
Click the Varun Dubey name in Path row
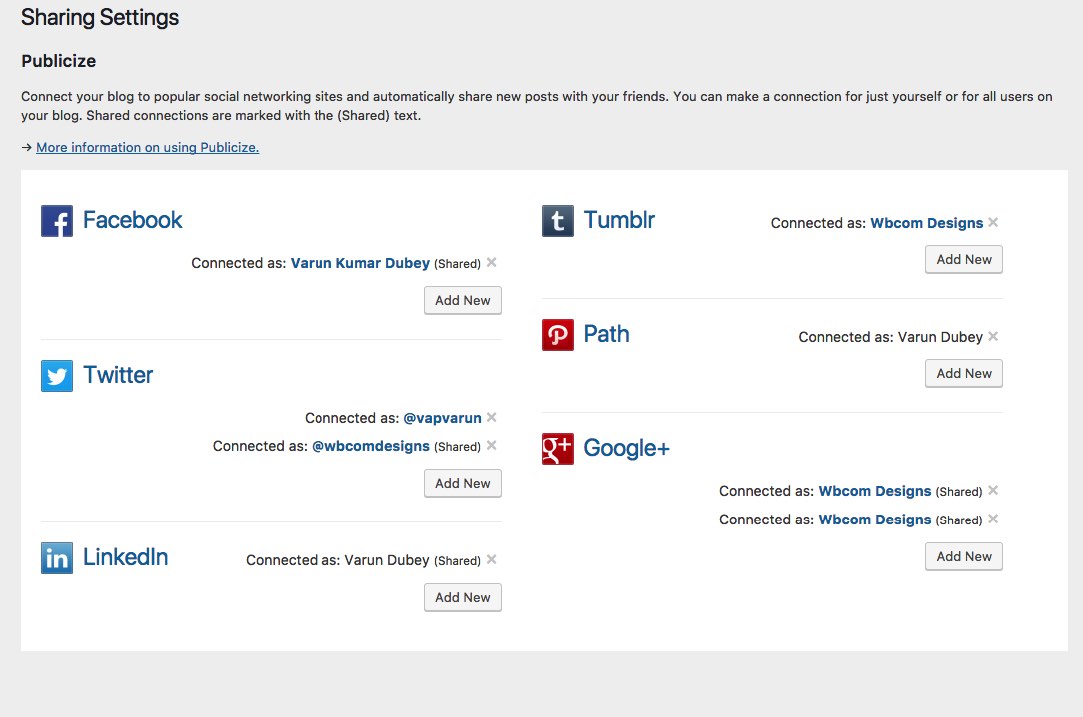pos(940,337)
